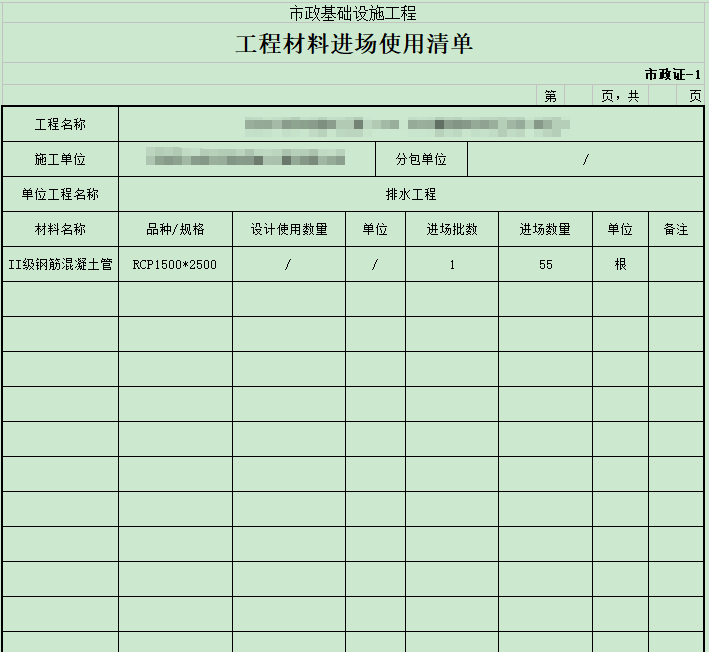This screenshot has height=652, width=709.
Task: Click the 进场批数 column header
Action: [452, 229]
